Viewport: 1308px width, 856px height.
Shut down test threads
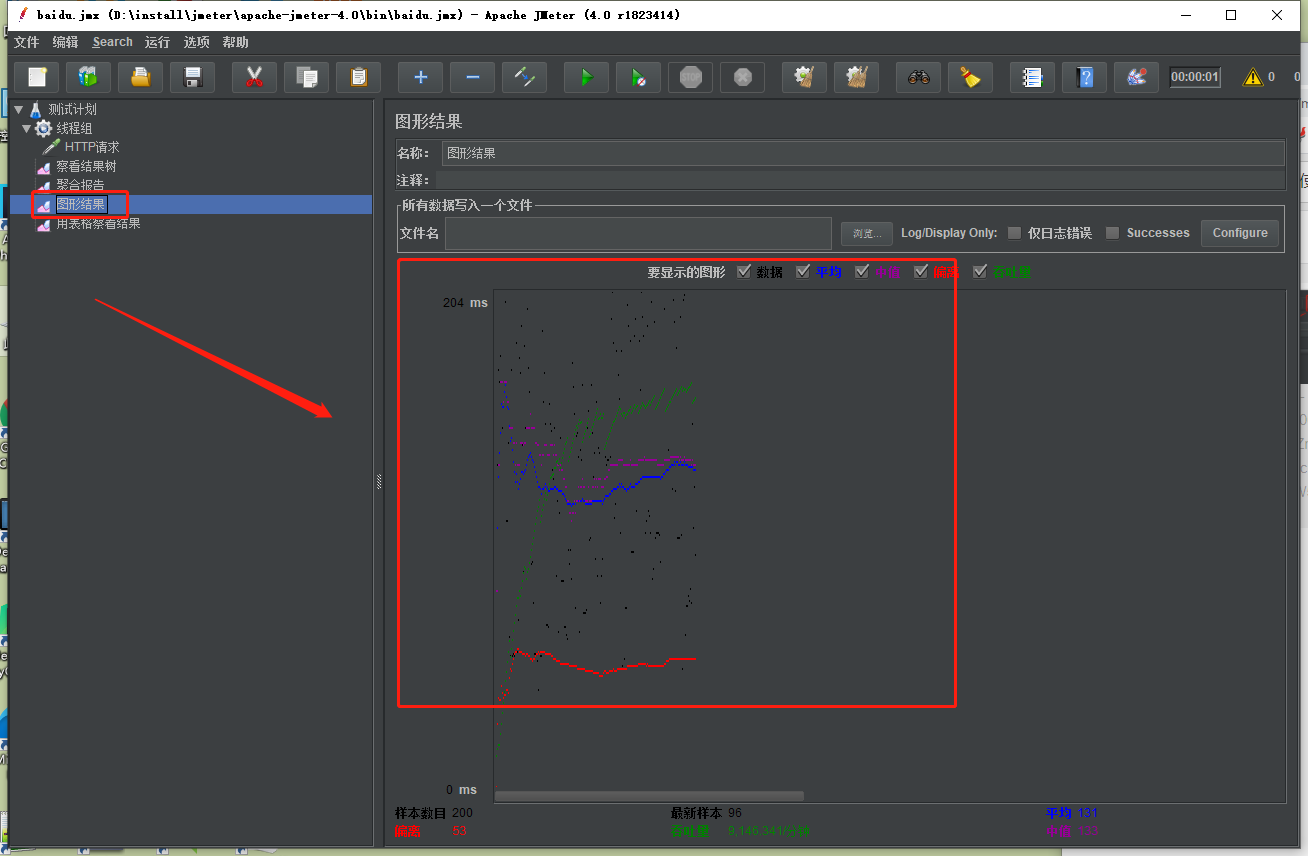pos(743,77)
